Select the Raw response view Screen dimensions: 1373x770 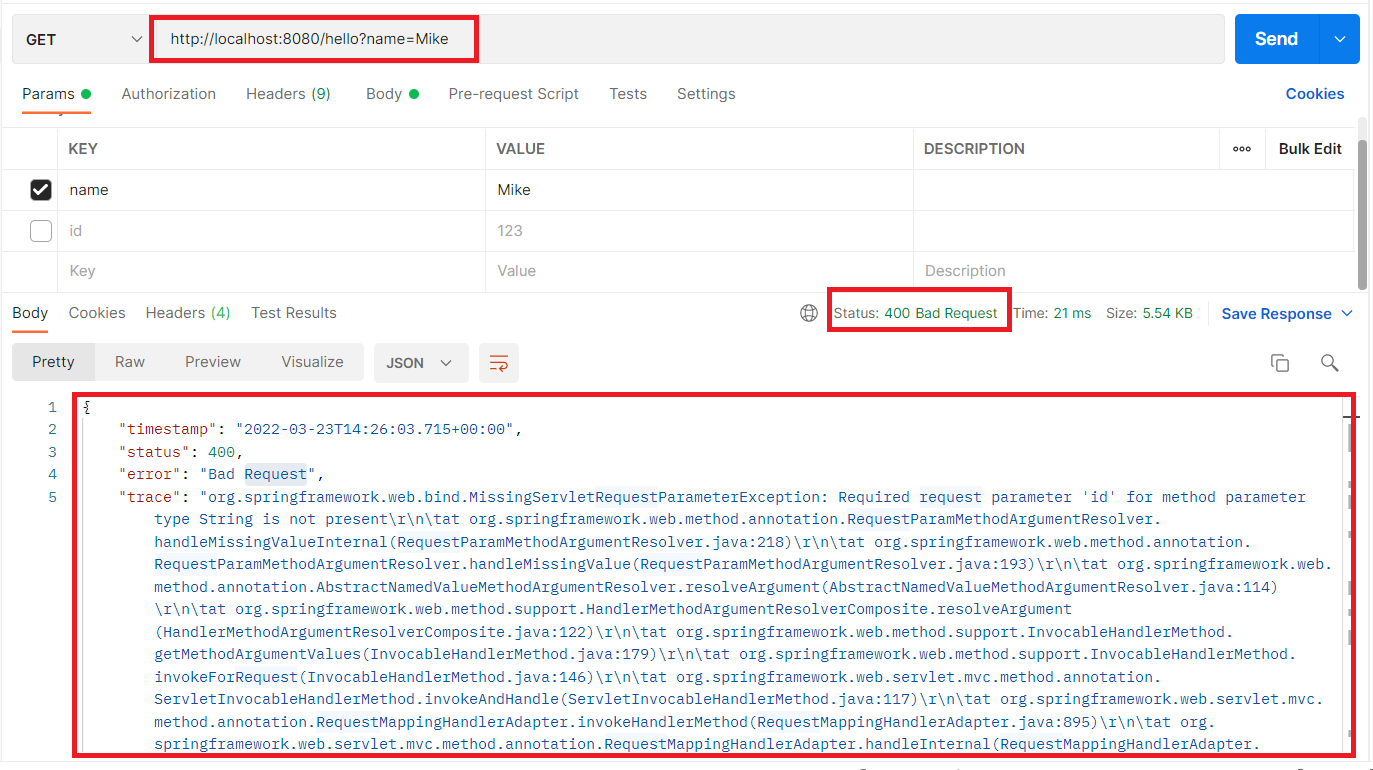(130, 362)
